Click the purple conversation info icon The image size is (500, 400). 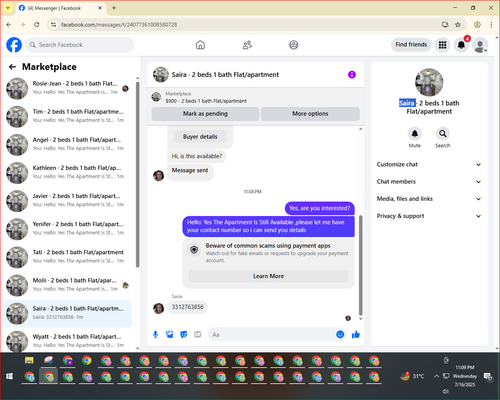(352, 75)
